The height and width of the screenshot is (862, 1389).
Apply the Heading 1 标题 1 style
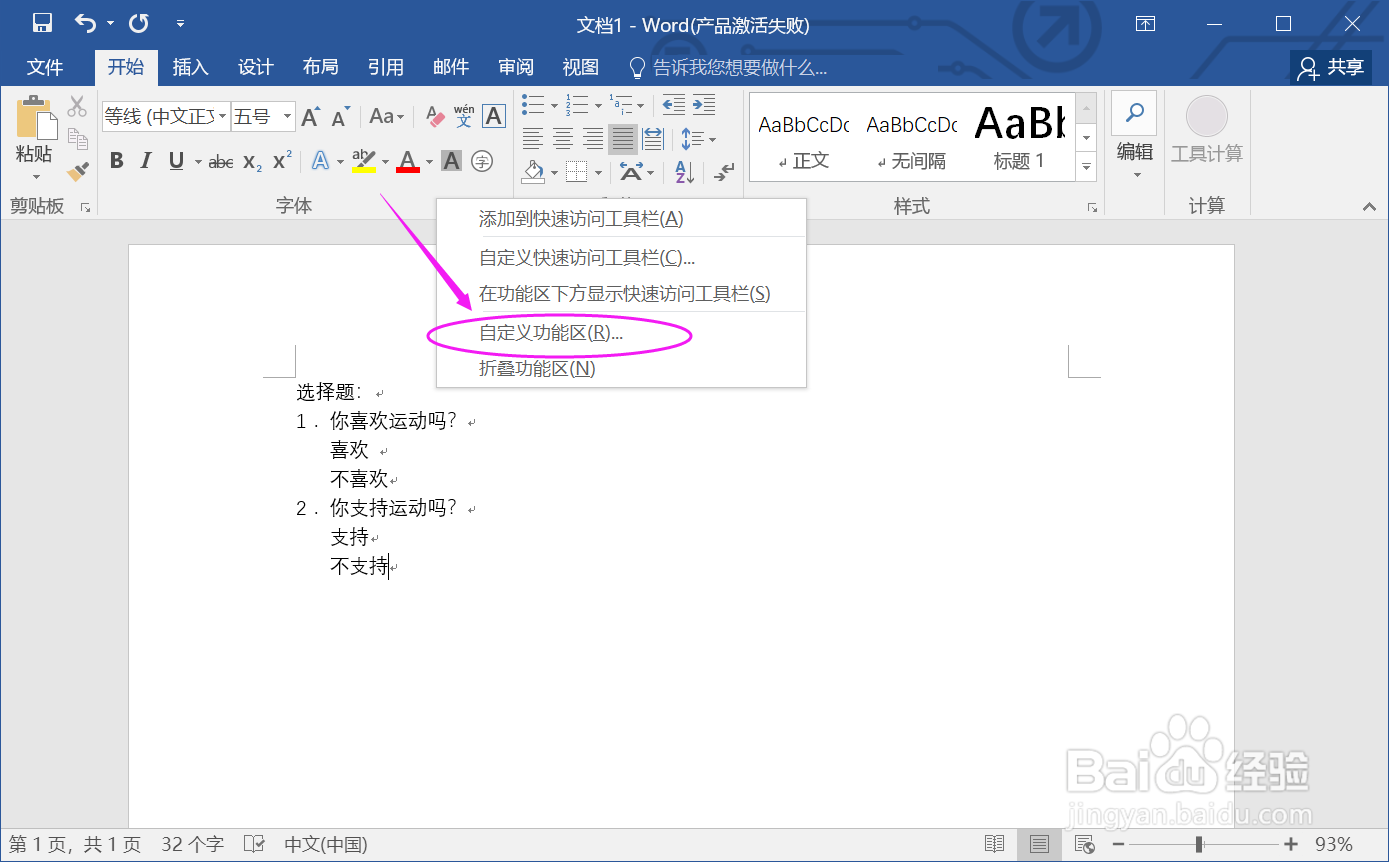click(1019, 138)
